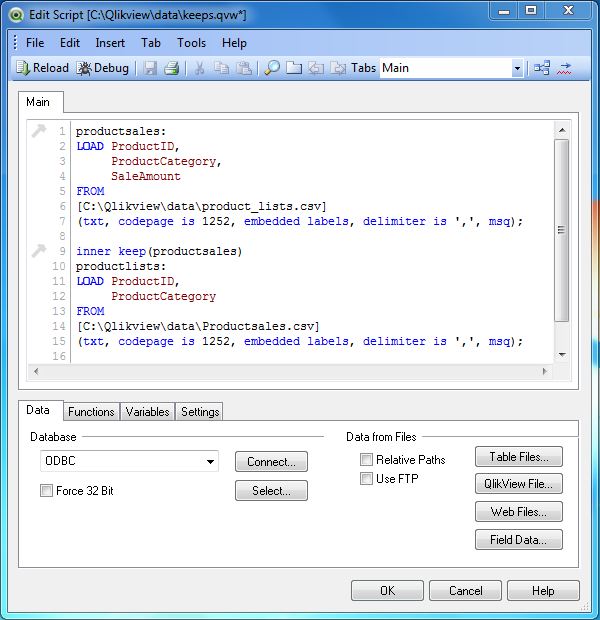Screen dimensions: 600x620
Task: Click the wrench marker beside line 1
Action: 39,130
